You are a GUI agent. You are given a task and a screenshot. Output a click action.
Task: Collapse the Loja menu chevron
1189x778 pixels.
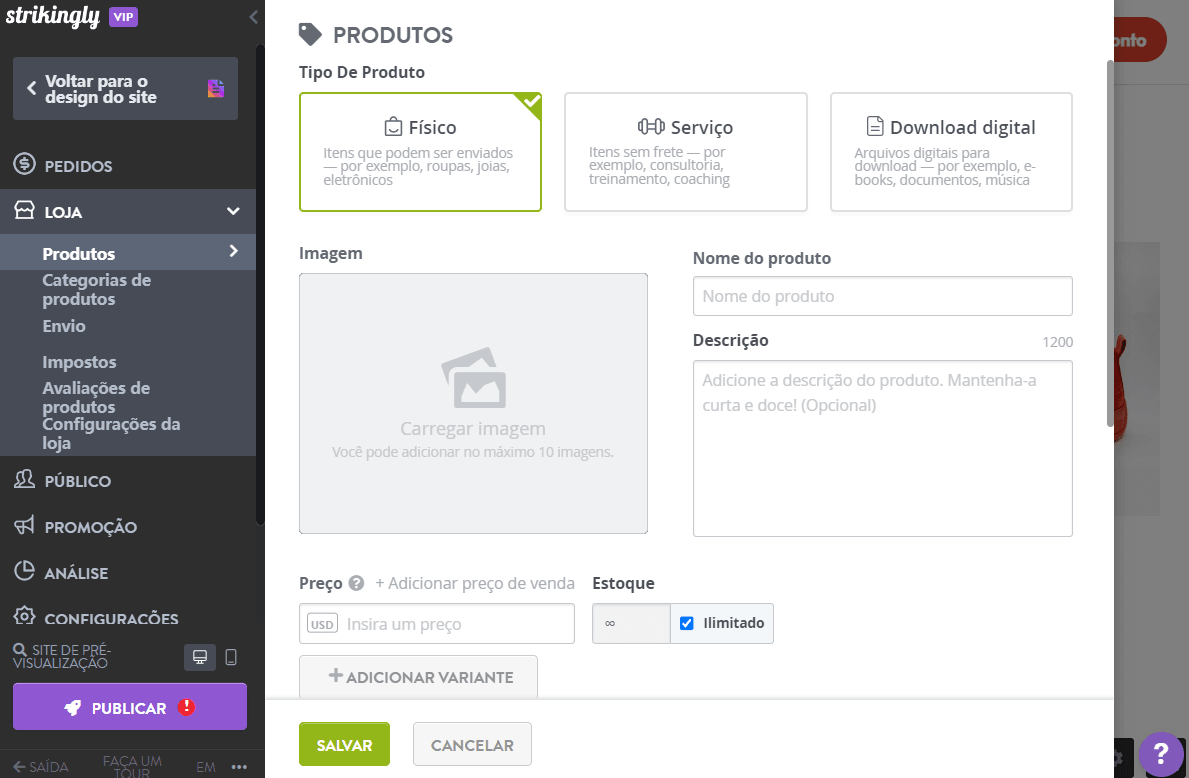coord(233,212)
